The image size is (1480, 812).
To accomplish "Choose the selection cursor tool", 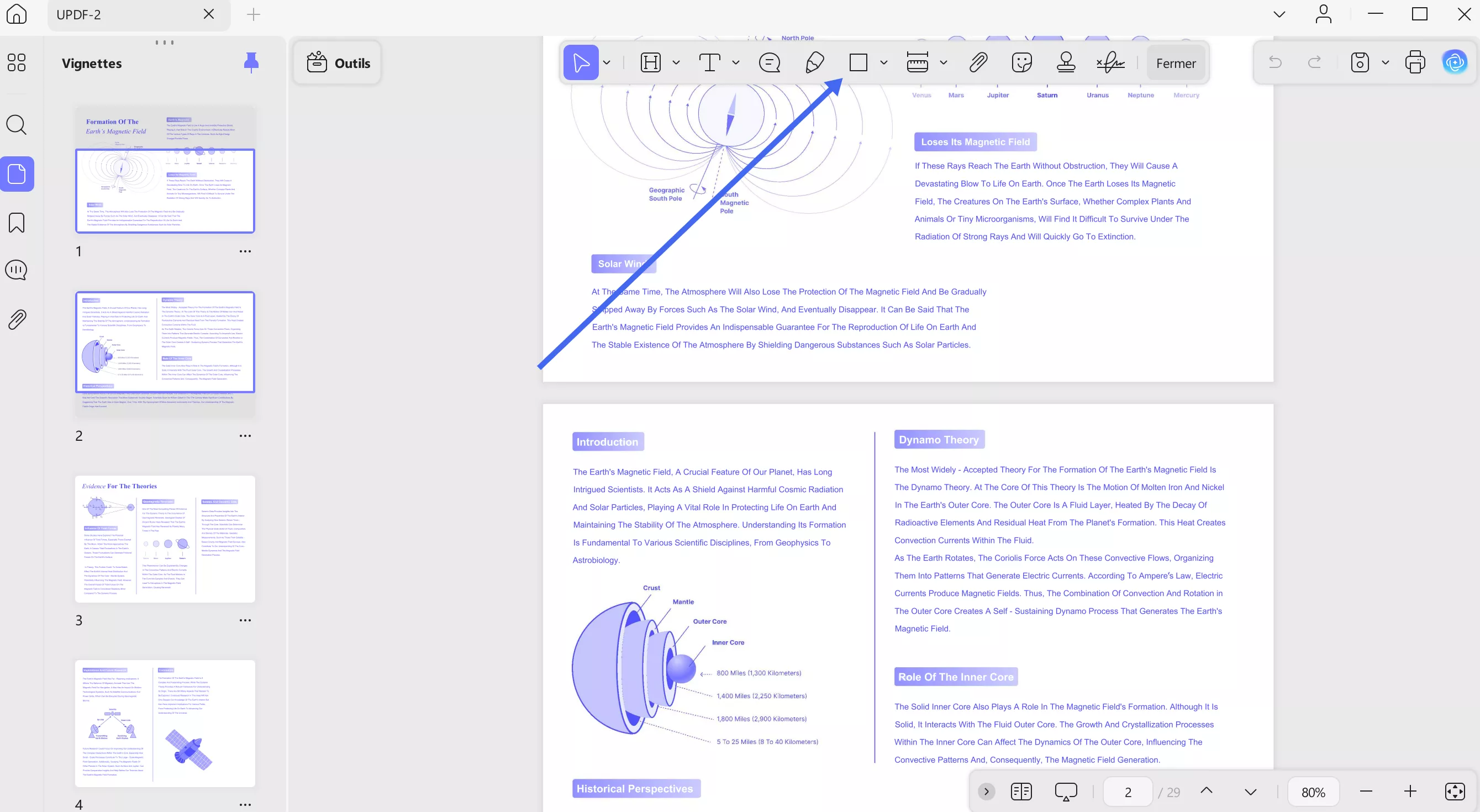I will coord(581,62).
